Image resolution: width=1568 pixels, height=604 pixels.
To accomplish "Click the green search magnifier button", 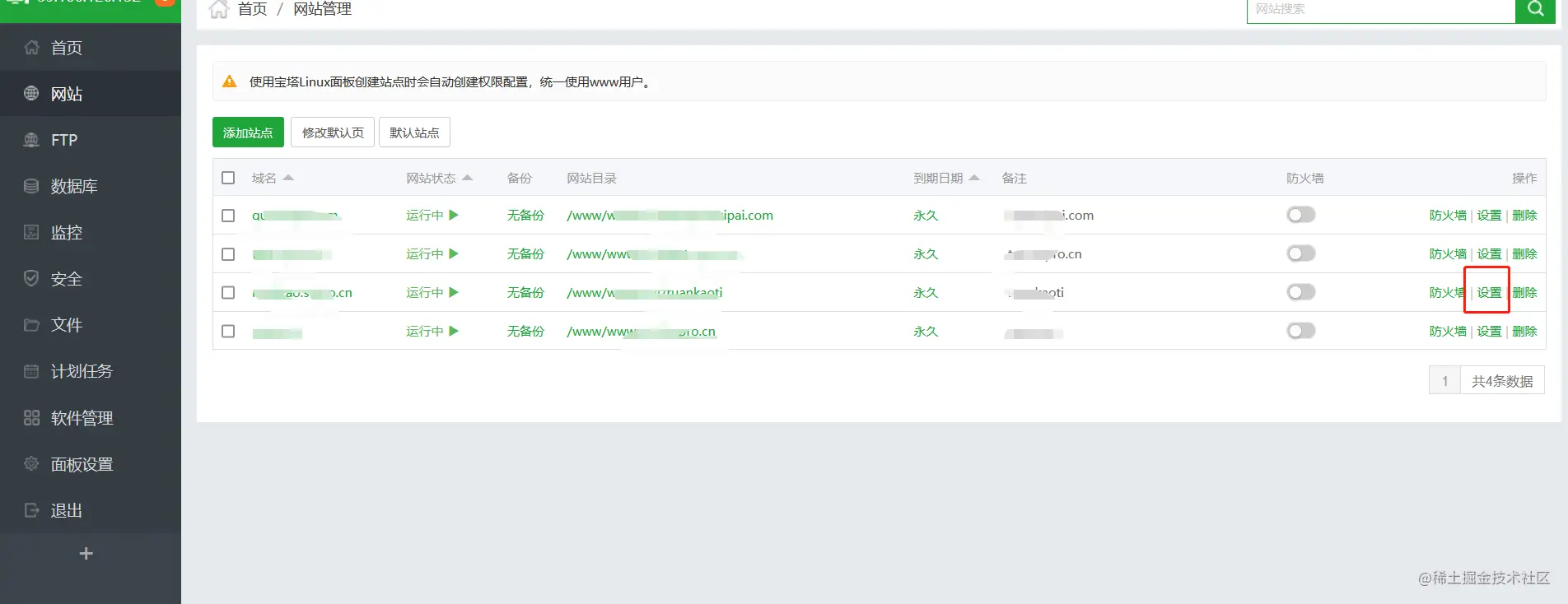I will click(x=1535, y=9).
